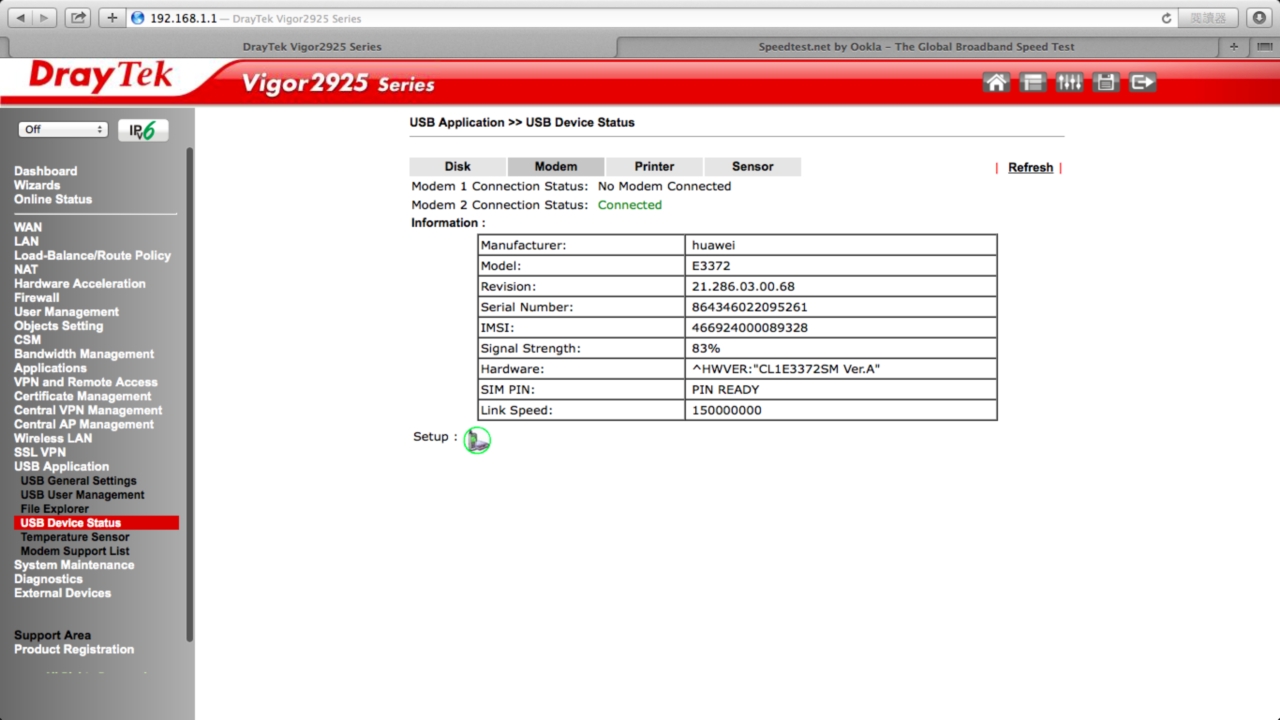
Task: Click the 83% signal strength value
Action: point(706,348)
